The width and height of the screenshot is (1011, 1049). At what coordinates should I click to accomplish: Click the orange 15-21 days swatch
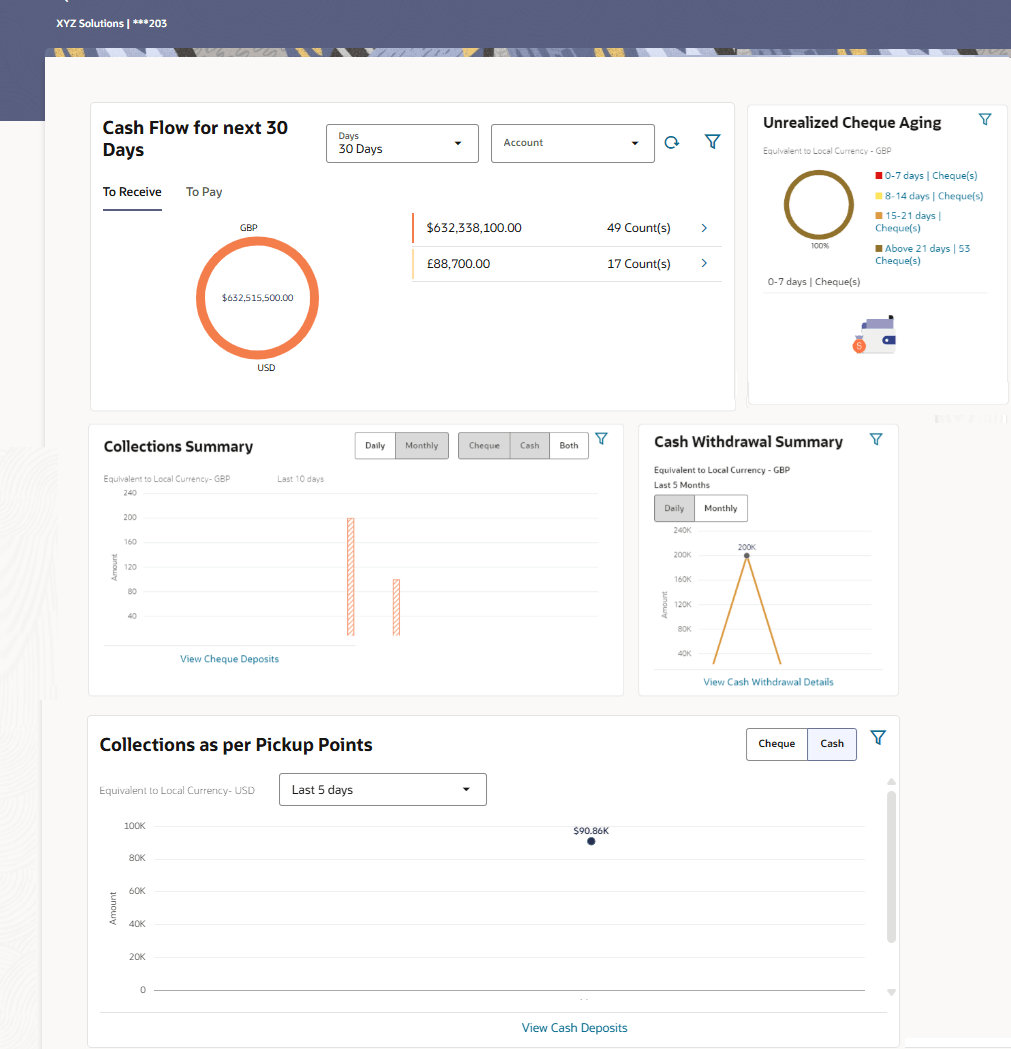pos(879,215)
